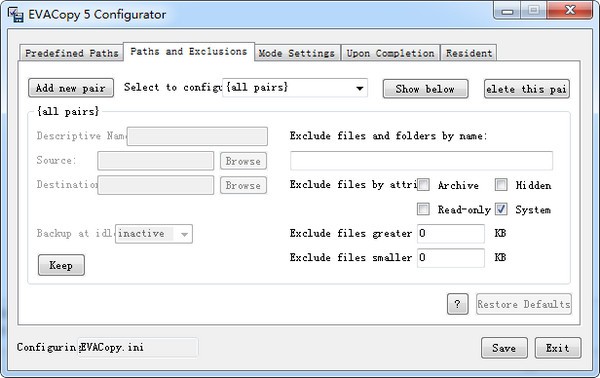Select the Paths and Exclusions tab
The image size is (600, 378).
[x=189, y=51]
